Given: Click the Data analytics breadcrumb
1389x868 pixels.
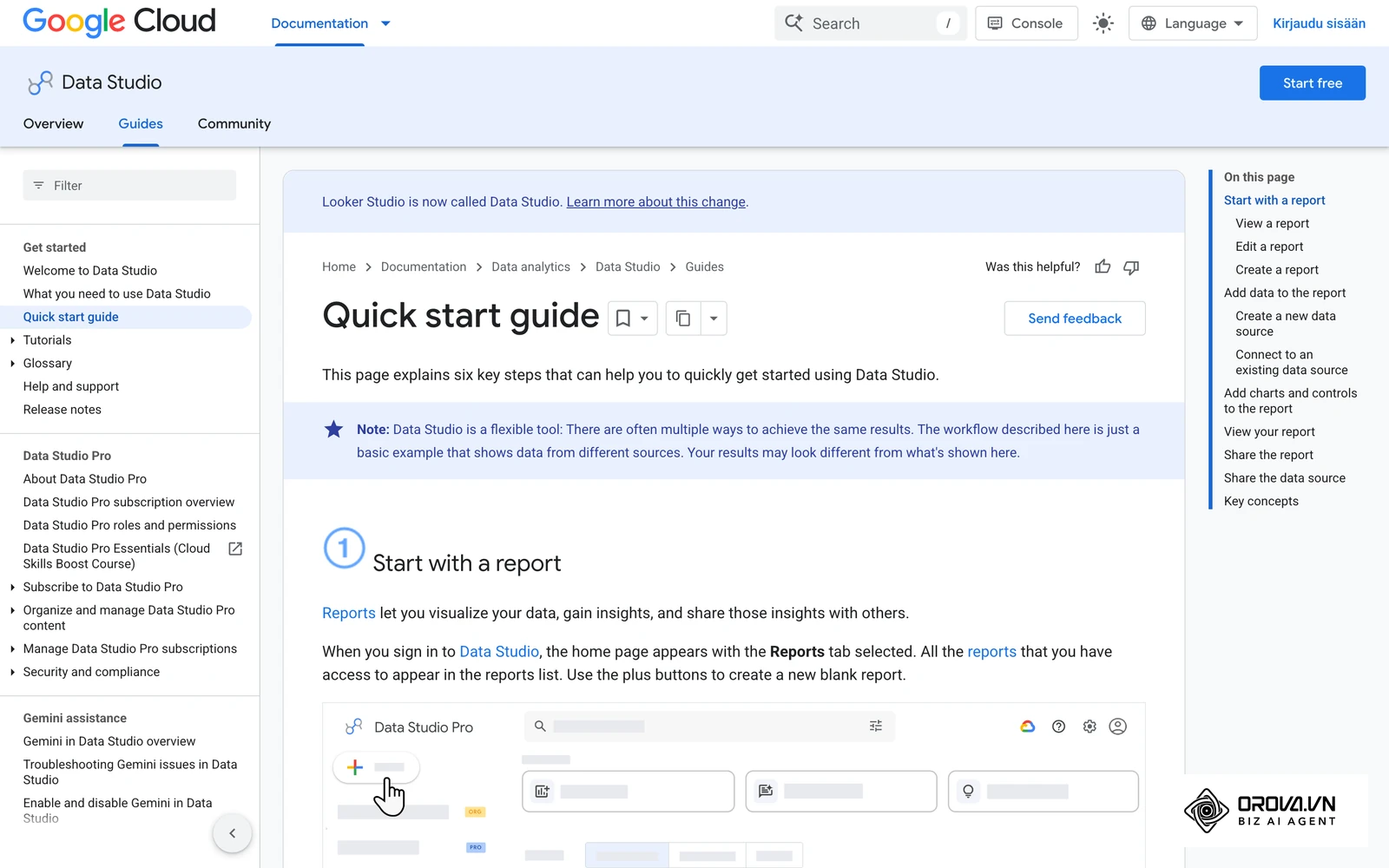Looking at the screenshot, I should 530,267.
